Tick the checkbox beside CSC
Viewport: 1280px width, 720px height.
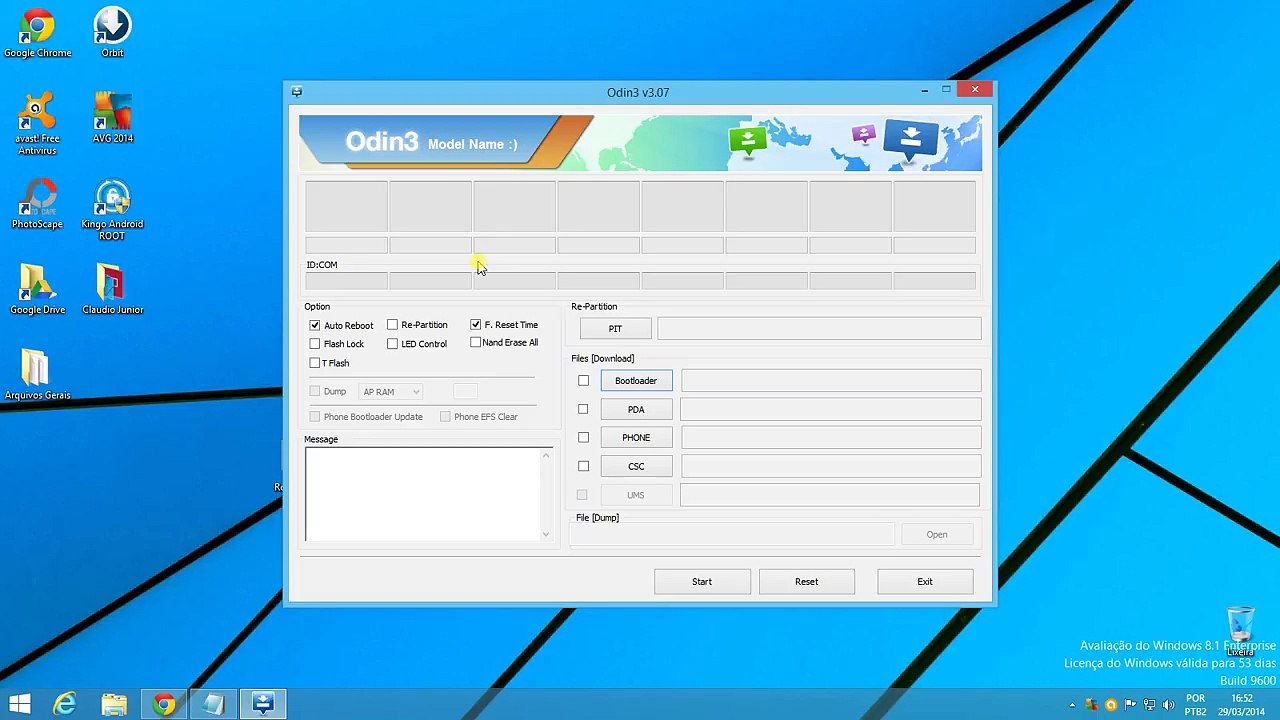click(x=584, y=466)
